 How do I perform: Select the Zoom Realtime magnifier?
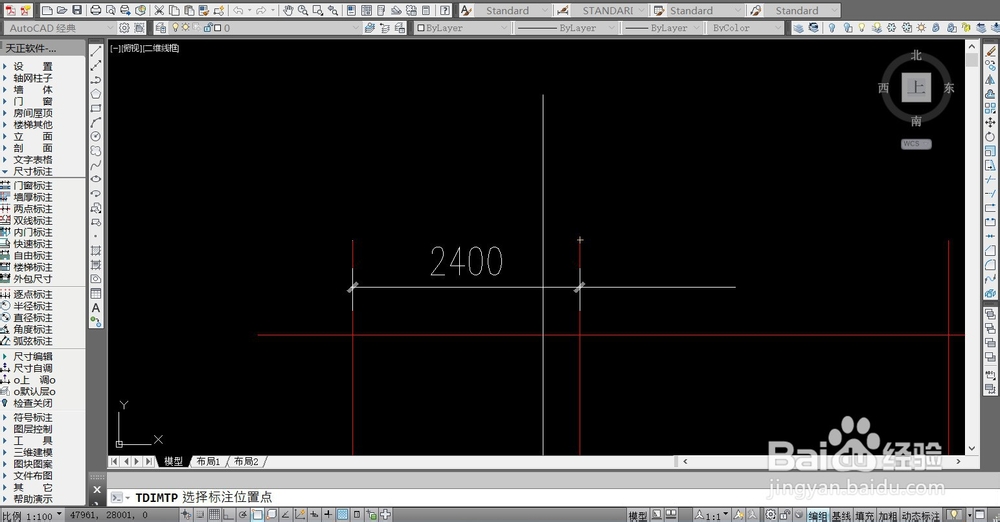click(303, 10)
